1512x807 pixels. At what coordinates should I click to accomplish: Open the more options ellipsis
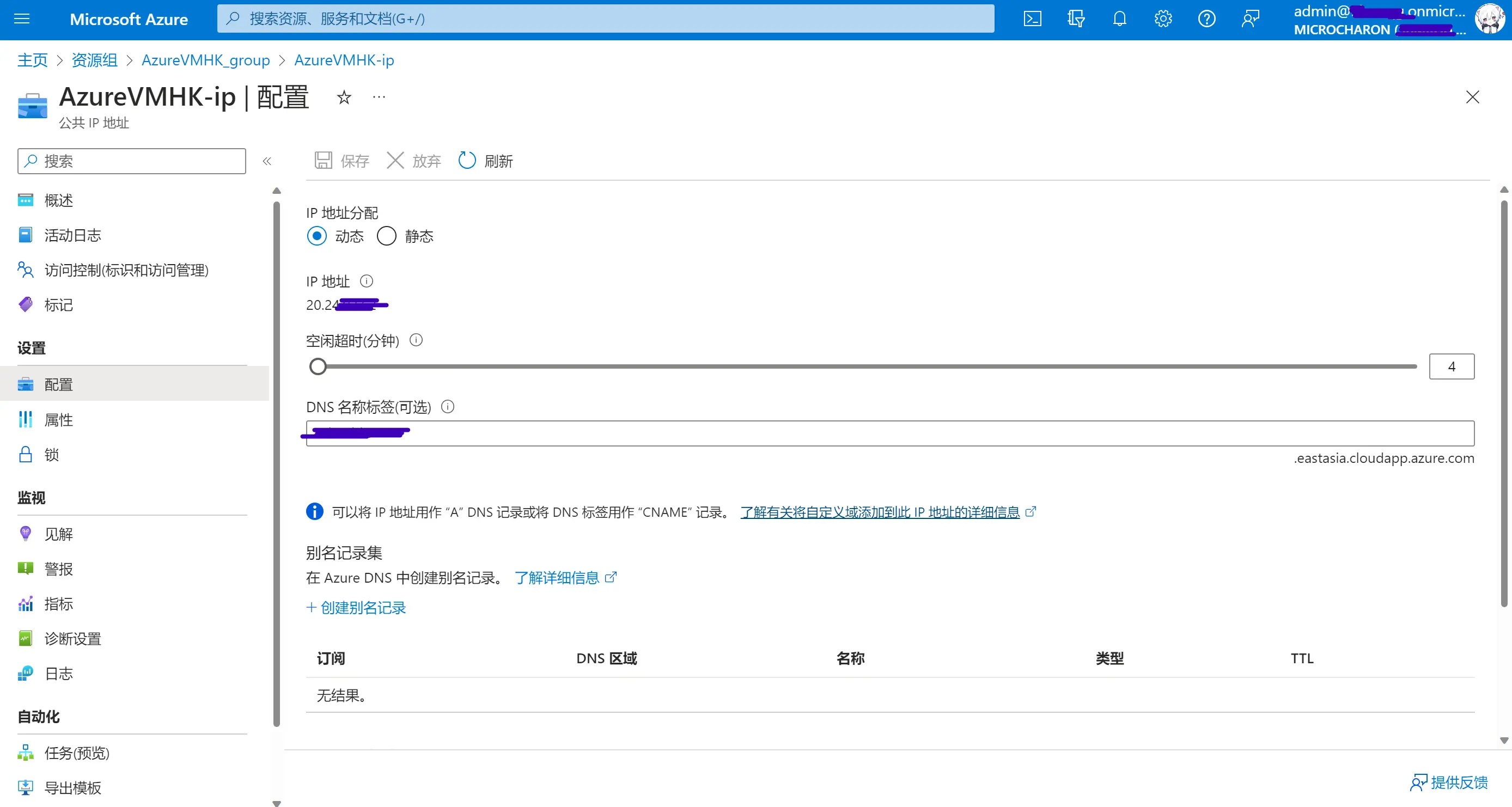tap(379, 97)
